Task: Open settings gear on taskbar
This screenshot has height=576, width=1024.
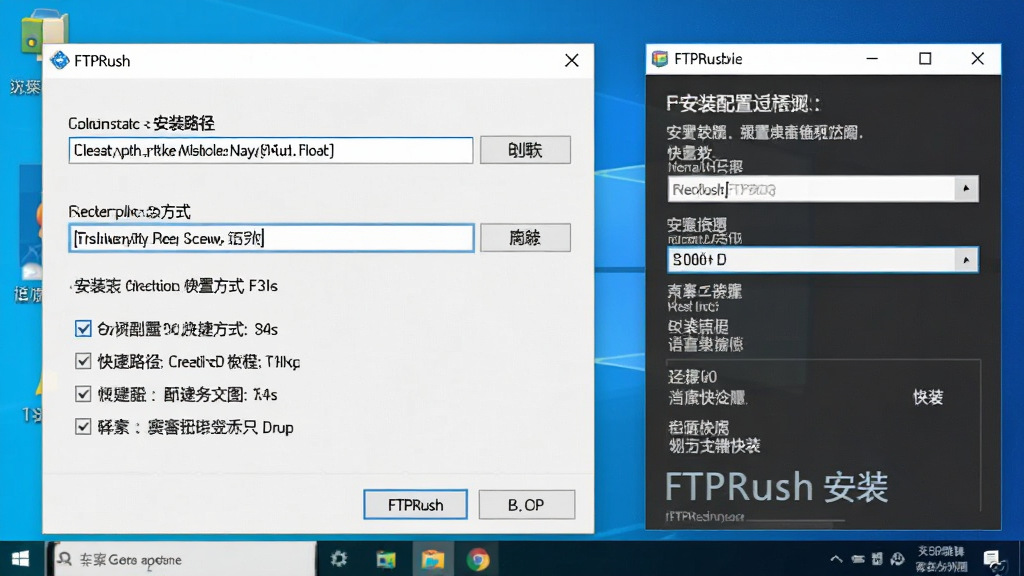Action: (x=338, y=559)
